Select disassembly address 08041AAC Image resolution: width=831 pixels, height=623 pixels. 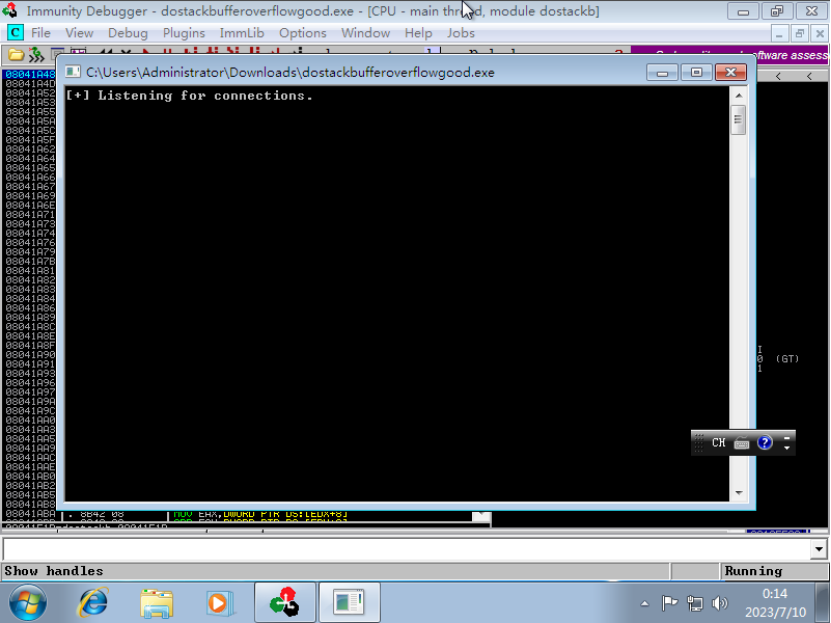pyautogui.click(x=30, y=457)
